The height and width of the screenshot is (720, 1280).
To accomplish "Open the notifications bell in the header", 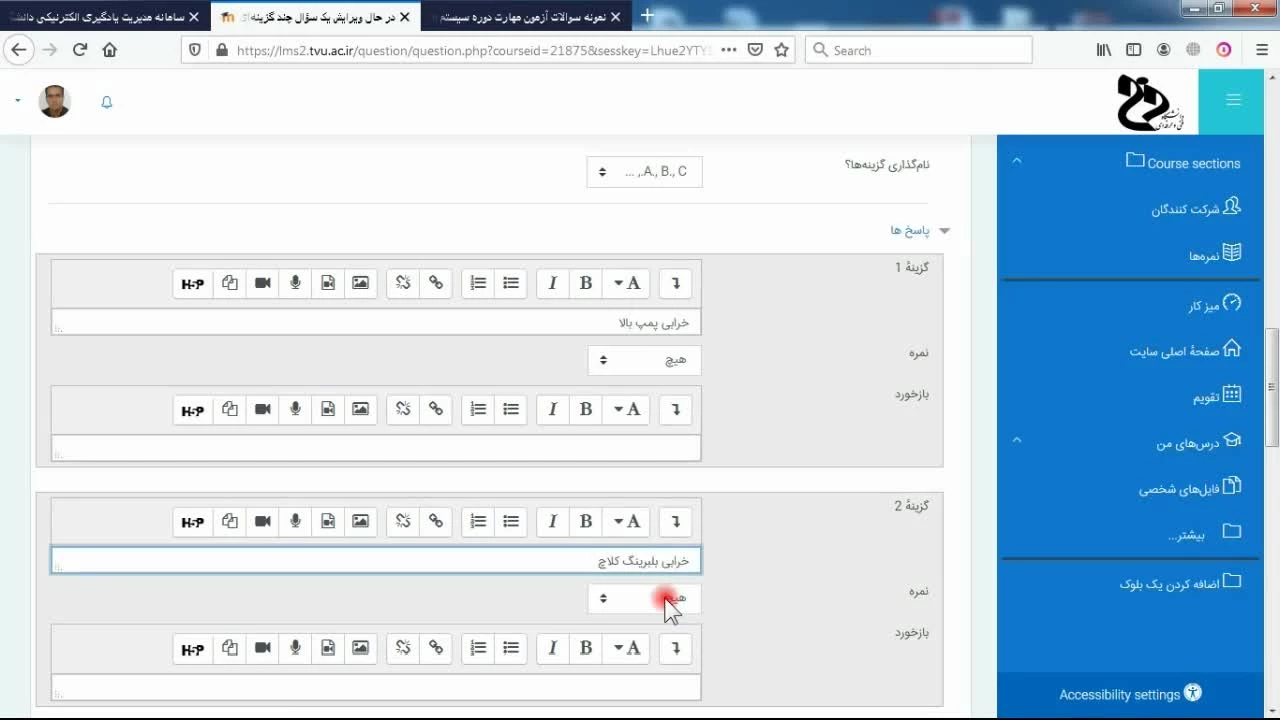I will [x=107, y=102].
